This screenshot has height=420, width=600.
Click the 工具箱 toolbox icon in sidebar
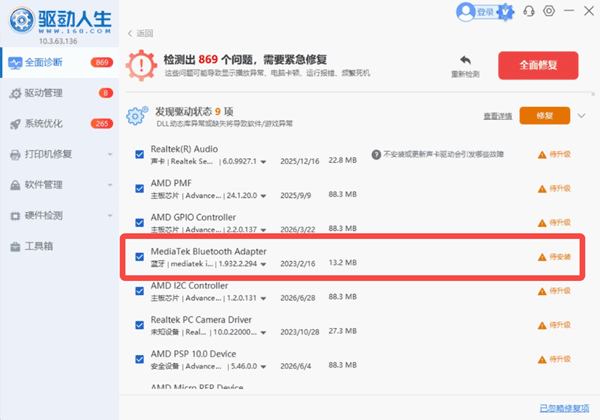15,247
